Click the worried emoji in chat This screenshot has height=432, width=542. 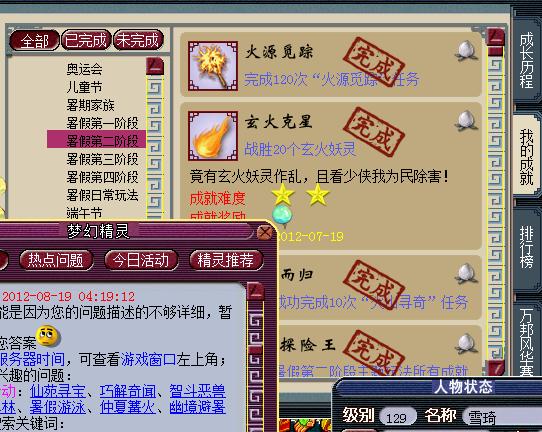click(x=48, y=336)
